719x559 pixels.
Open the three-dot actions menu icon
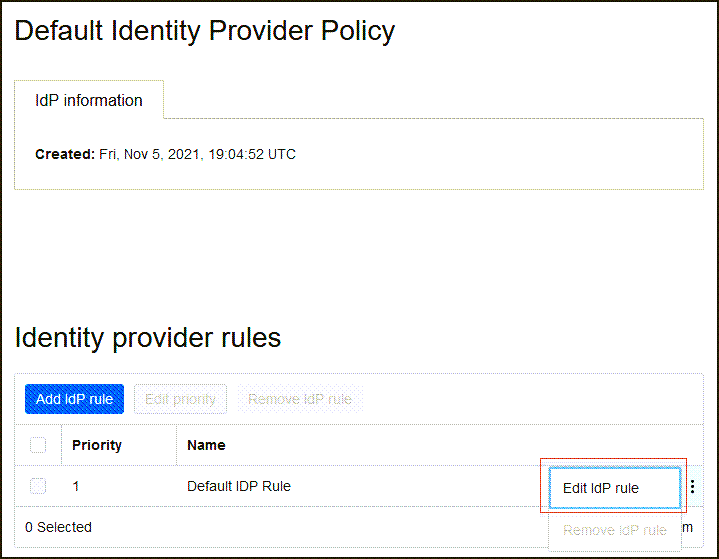(692, 487)
